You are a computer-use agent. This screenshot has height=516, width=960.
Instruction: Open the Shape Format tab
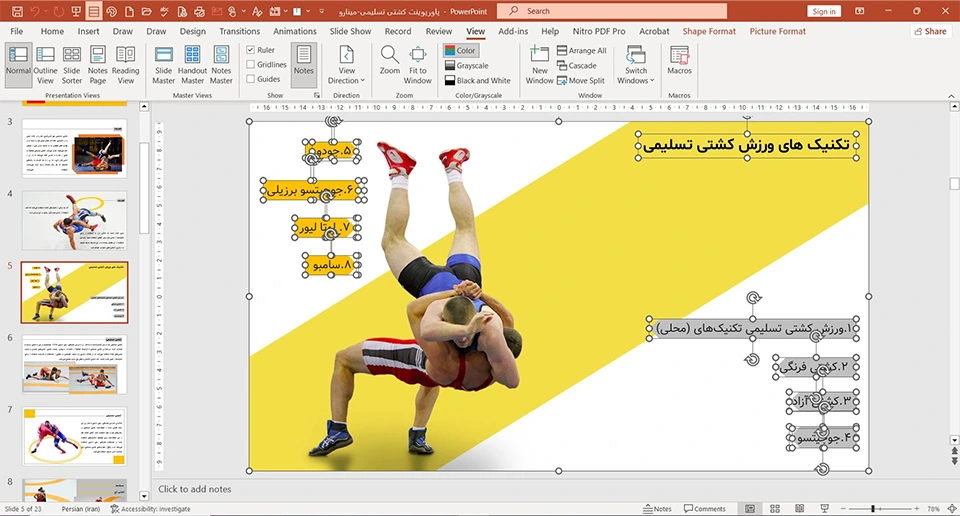(x=709, y=31)
